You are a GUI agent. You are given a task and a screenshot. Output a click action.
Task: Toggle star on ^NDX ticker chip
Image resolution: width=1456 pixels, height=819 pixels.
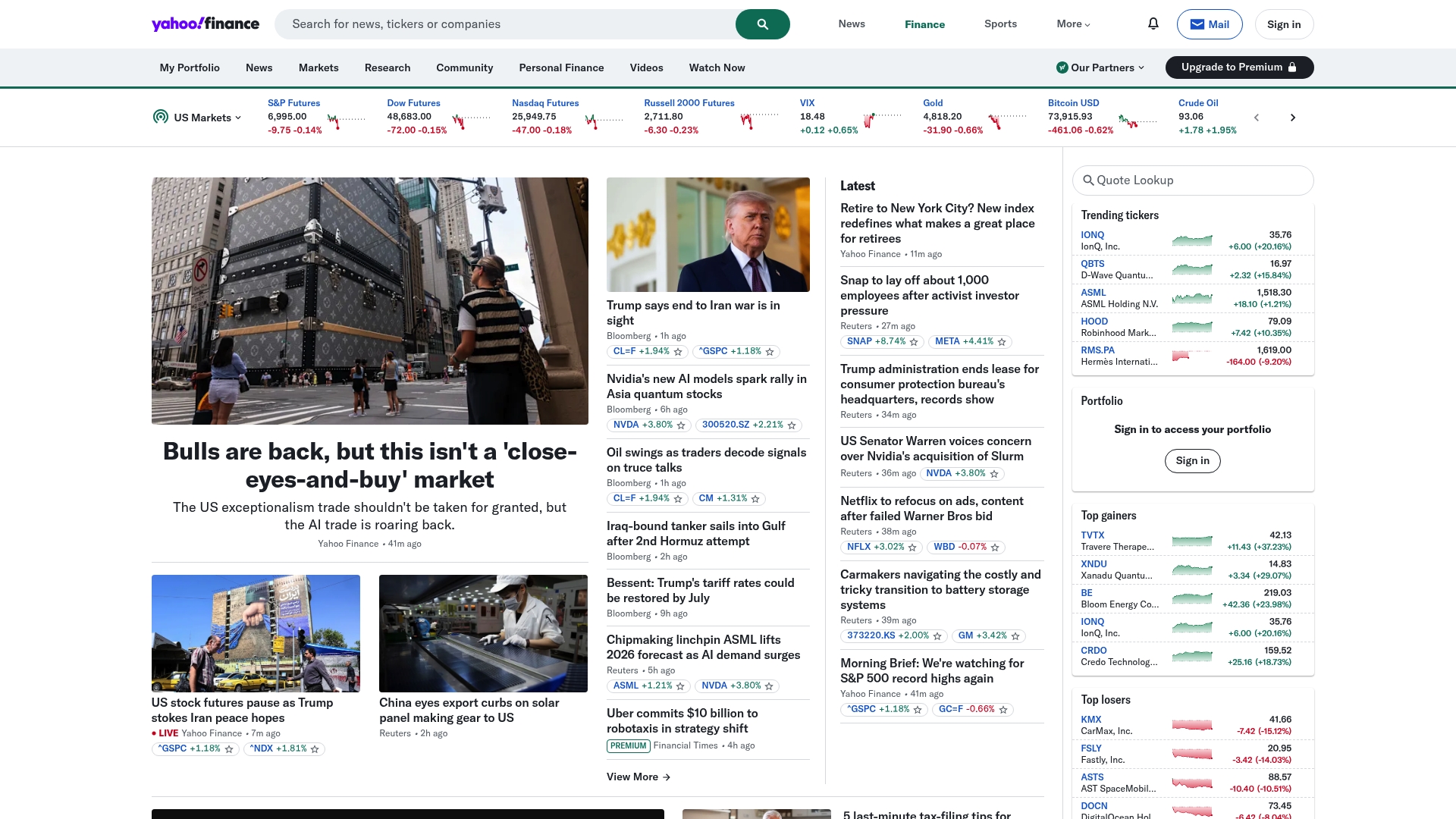click(315, 749)
